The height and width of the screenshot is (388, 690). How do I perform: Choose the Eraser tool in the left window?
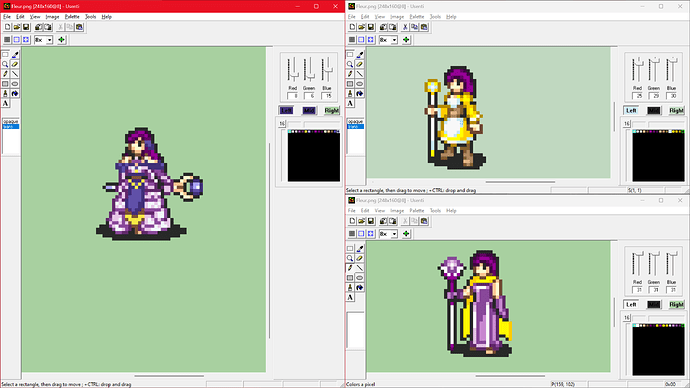pyautogui.click(x=15, y=64)
